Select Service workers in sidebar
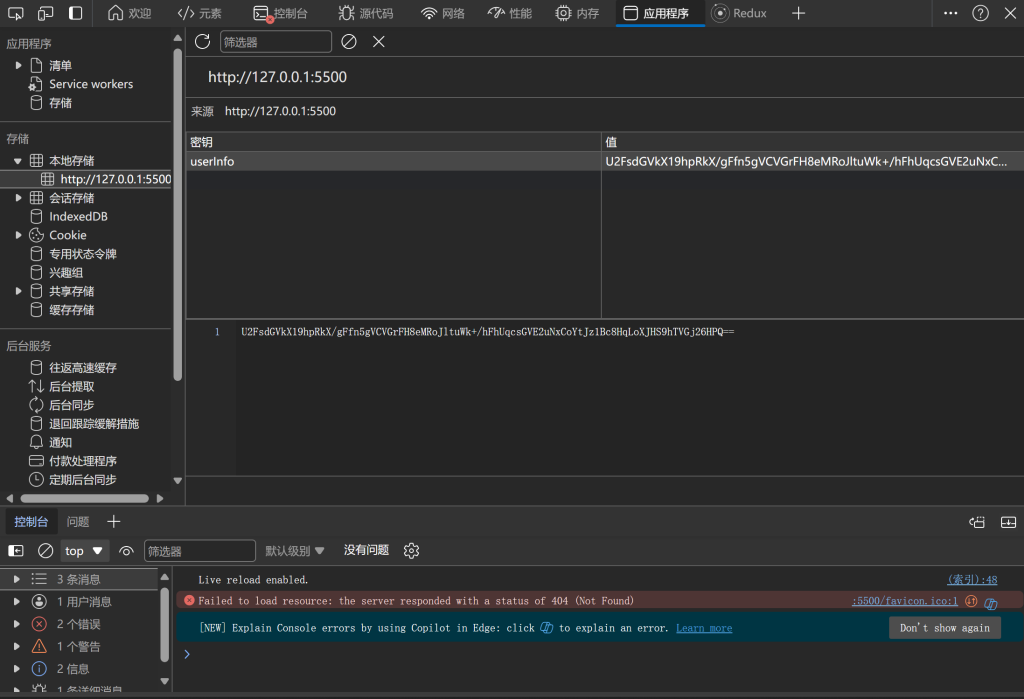Screen dimensions: 1024x699 click(x=90, y=84)
